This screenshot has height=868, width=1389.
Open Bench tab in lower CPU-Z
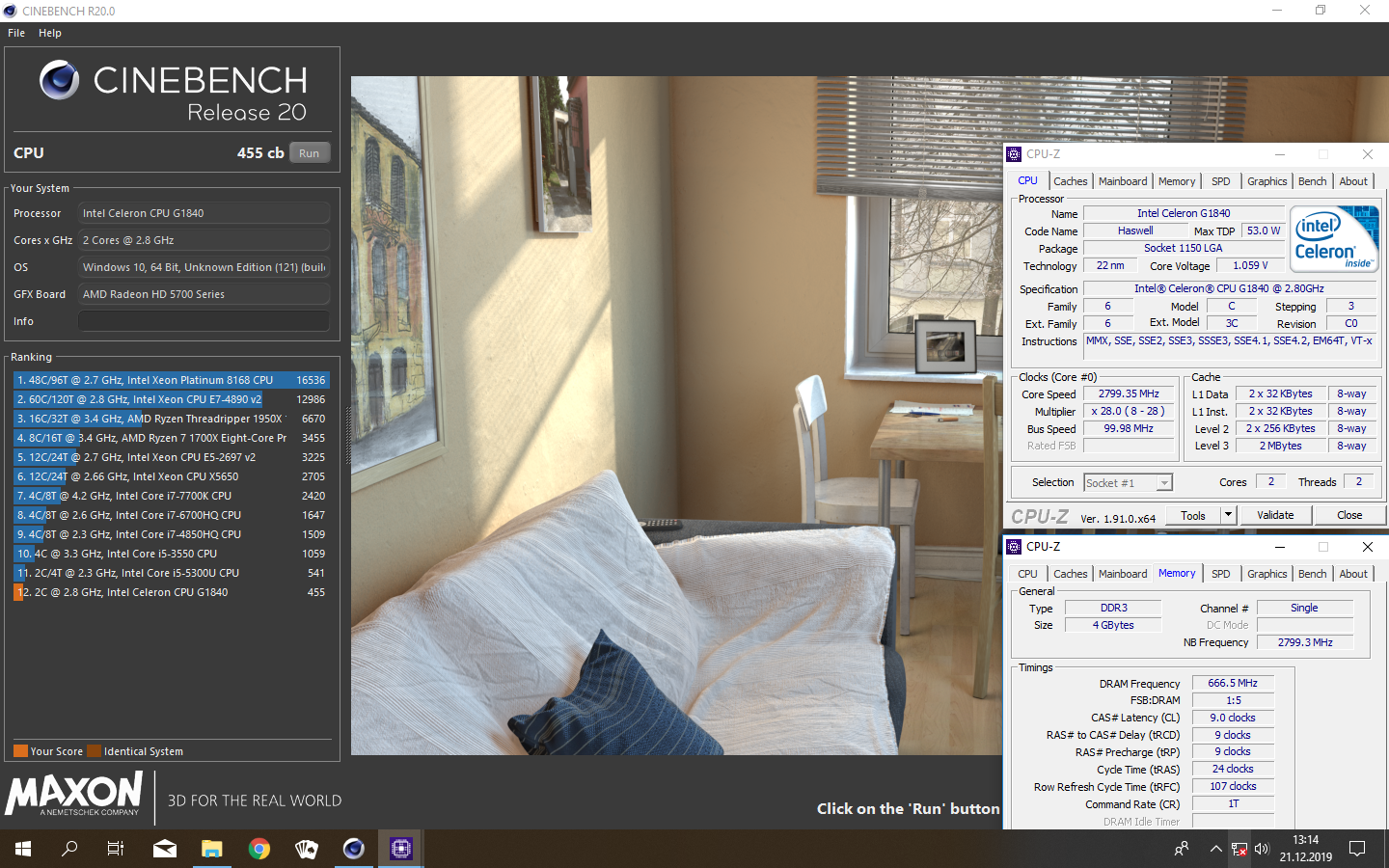pyautogui.click(x=1312, y=574)
